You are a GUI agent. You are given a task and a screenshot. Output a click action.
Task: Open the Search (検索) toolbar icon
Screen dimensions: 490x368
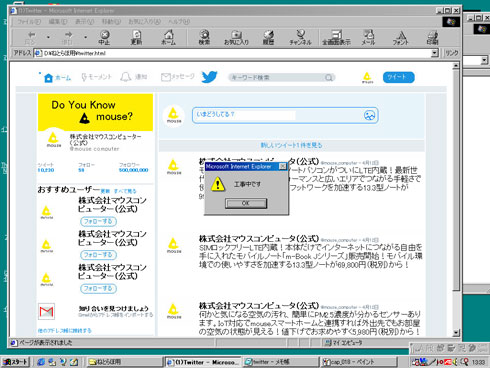pyautogui.click(x=204, y=37)
